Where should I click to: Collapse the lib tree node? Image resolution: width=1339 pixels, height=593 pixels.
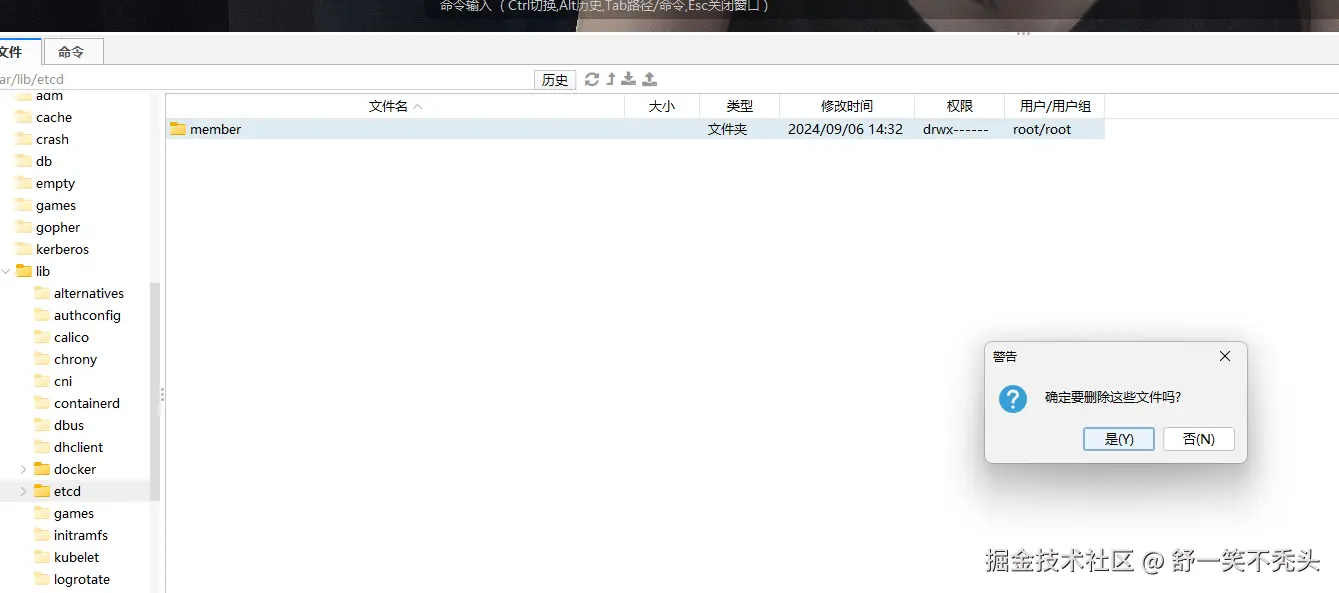(x=7, y=271)
